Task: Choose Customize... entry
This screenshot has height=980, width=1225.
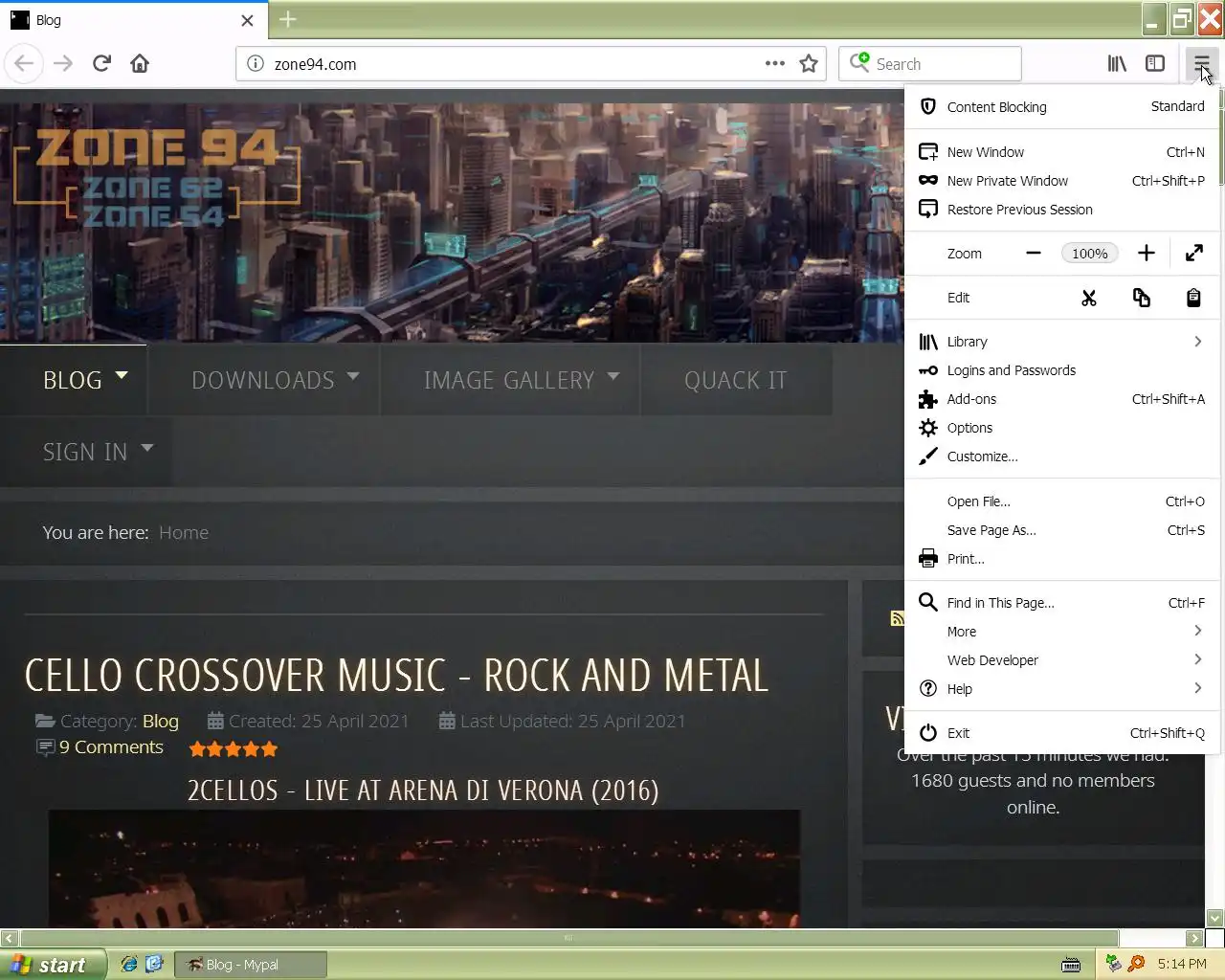Action: [1061, 457]
